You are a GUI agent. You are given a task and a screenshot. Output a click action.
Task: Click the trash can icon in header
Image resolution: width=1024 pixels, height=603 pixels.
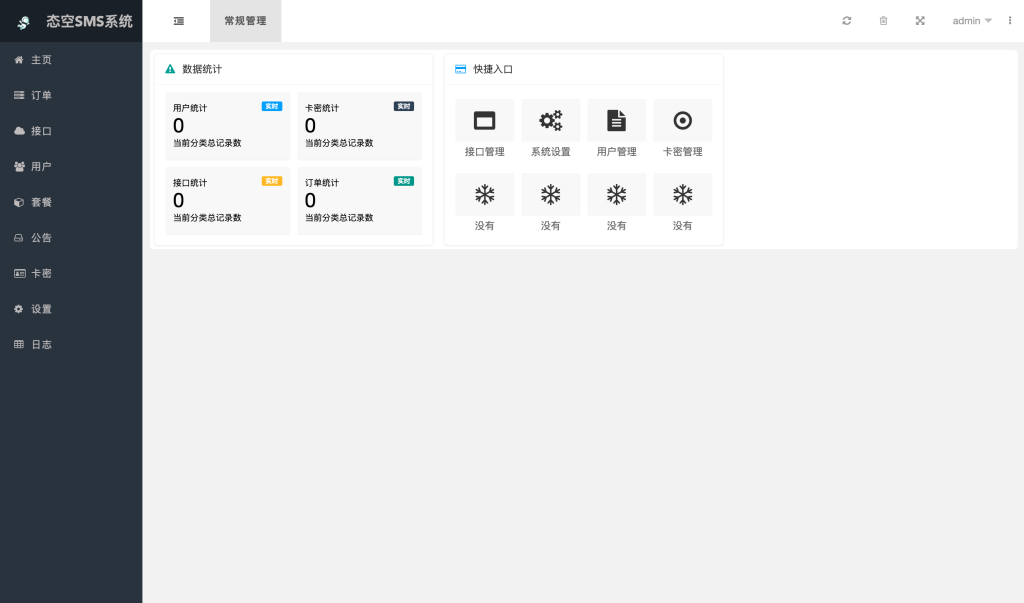click(x=883, y=21)
